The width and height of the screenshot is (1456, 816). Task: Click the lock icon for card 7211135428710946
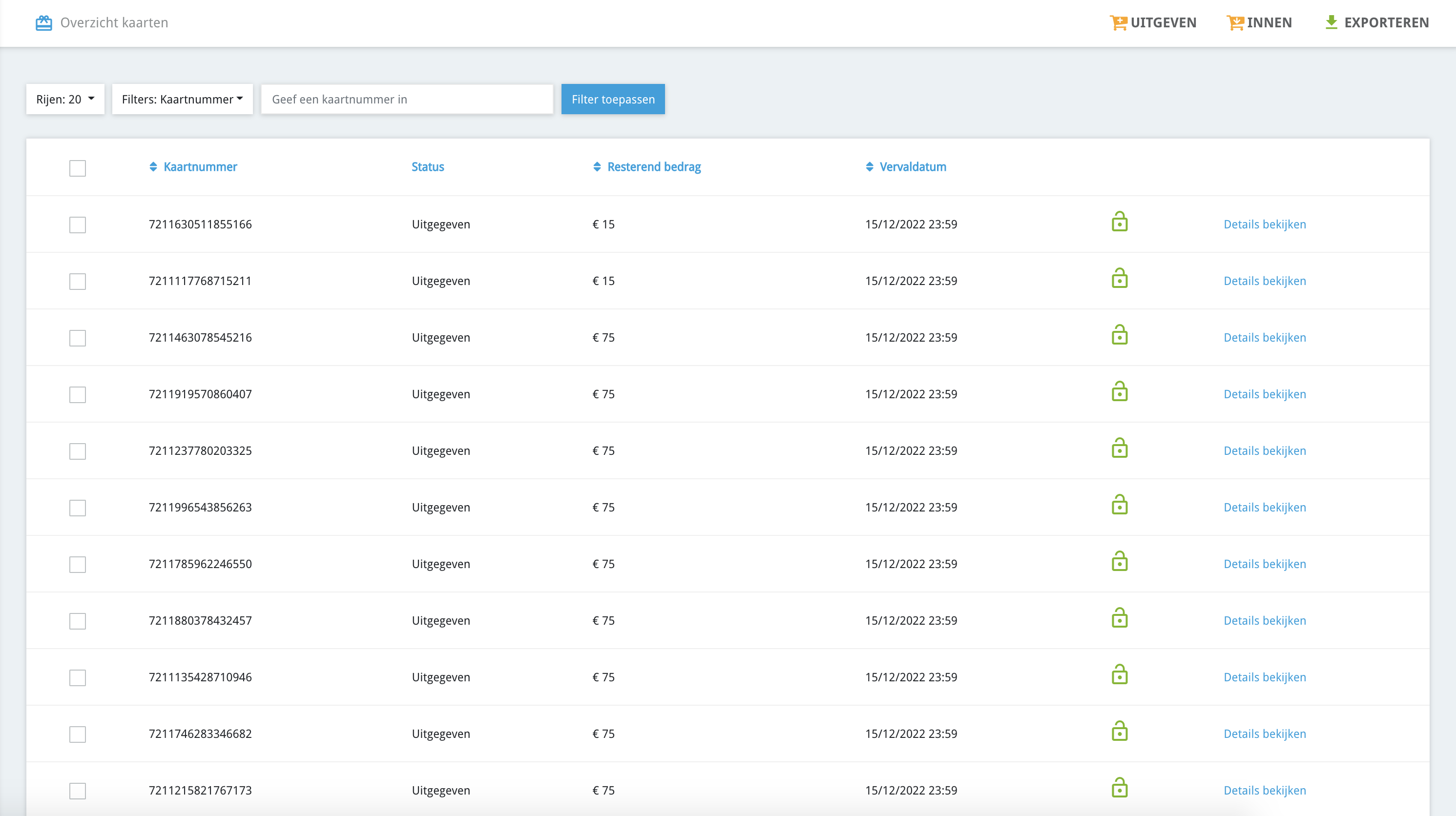[x=1119, y=675]
